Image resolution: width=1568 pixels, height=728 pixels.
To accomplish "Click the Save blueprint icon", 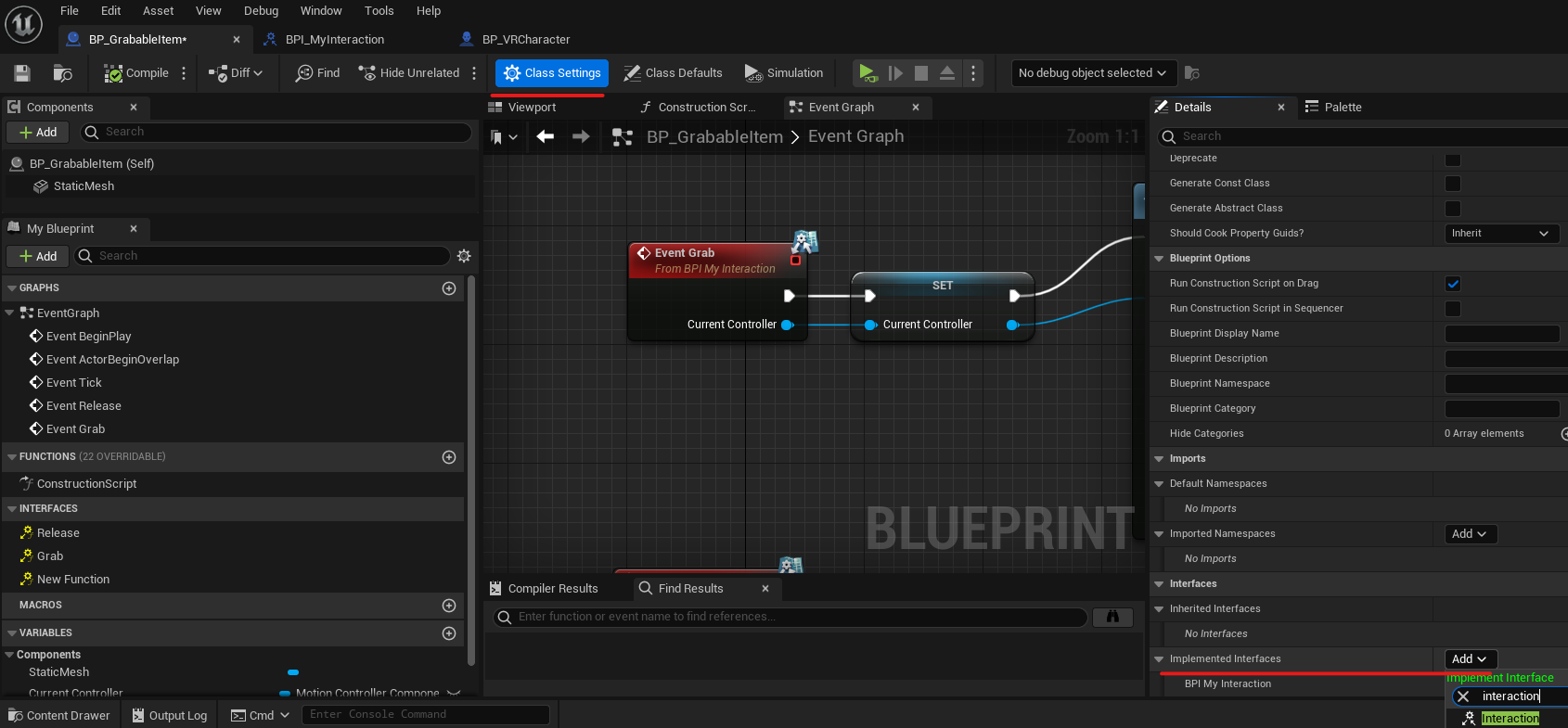I will pyautogui.click(x=22, y=73).
